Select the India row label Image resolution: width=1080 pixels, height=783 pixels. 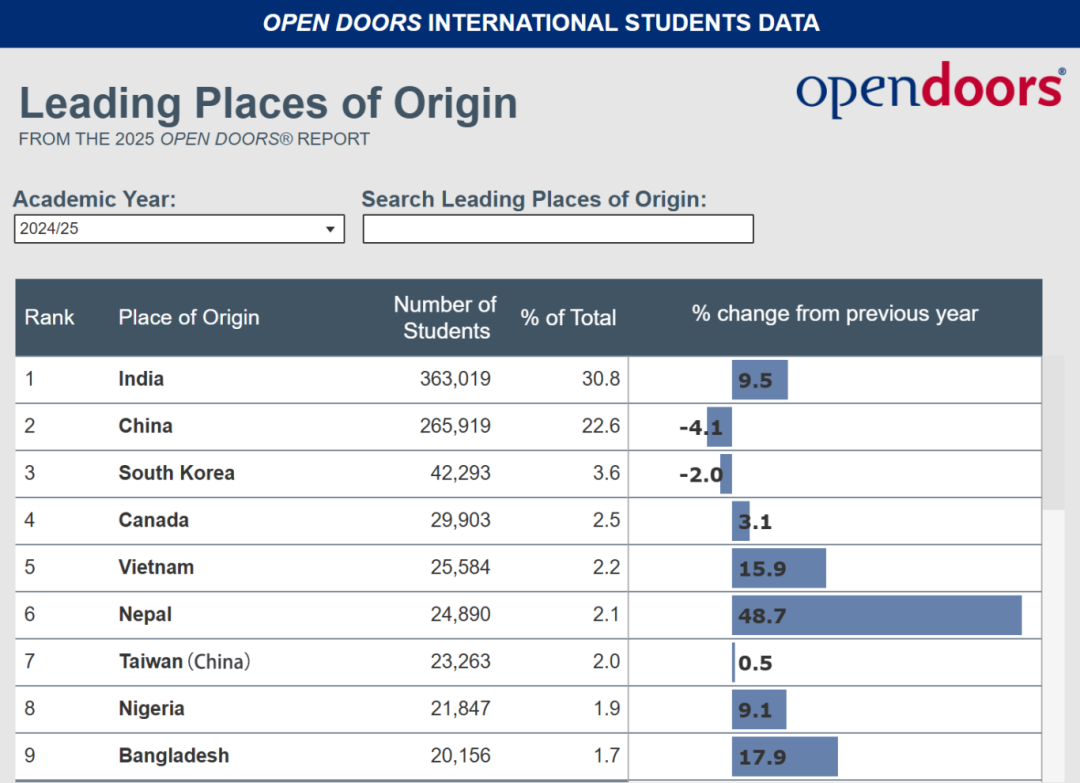point(141,379)
